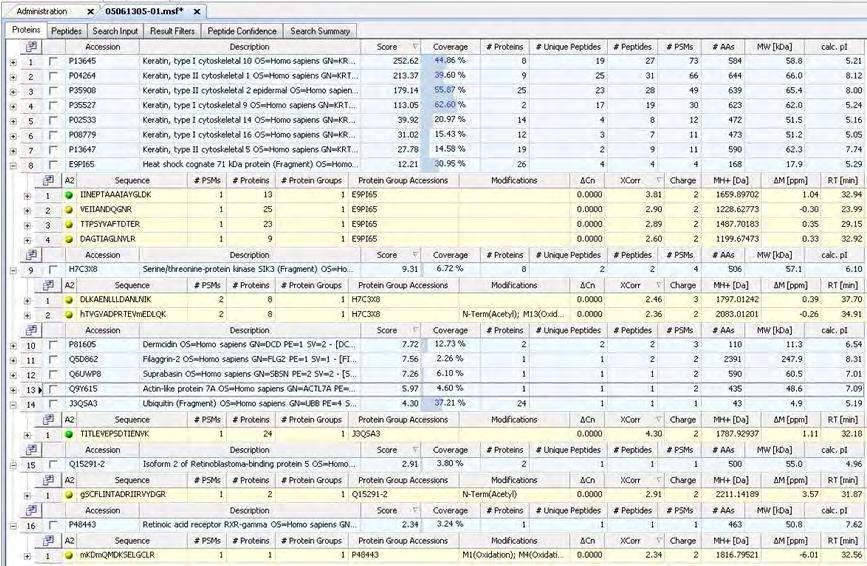Open column chooser icon of E9PI65 peptide subtable

point(49,180)
